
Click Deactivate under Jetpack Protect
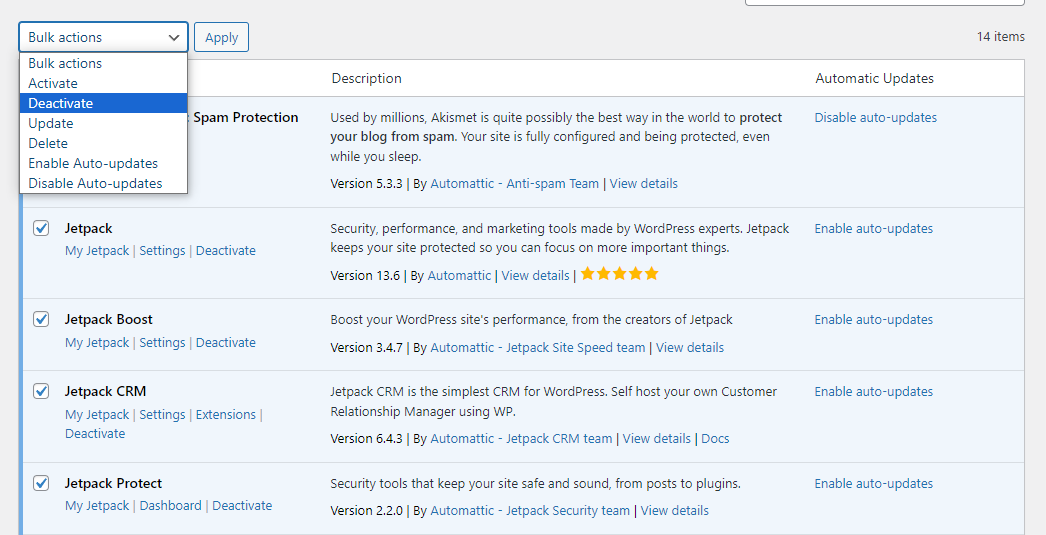(x=242, y=506)
